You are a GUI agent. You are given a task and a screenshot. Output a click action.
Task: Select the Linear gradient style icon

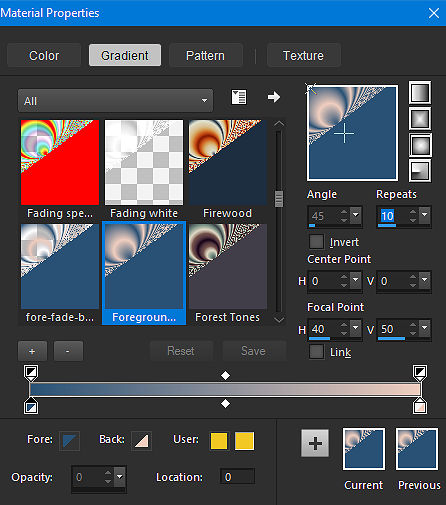coord(420,92)
